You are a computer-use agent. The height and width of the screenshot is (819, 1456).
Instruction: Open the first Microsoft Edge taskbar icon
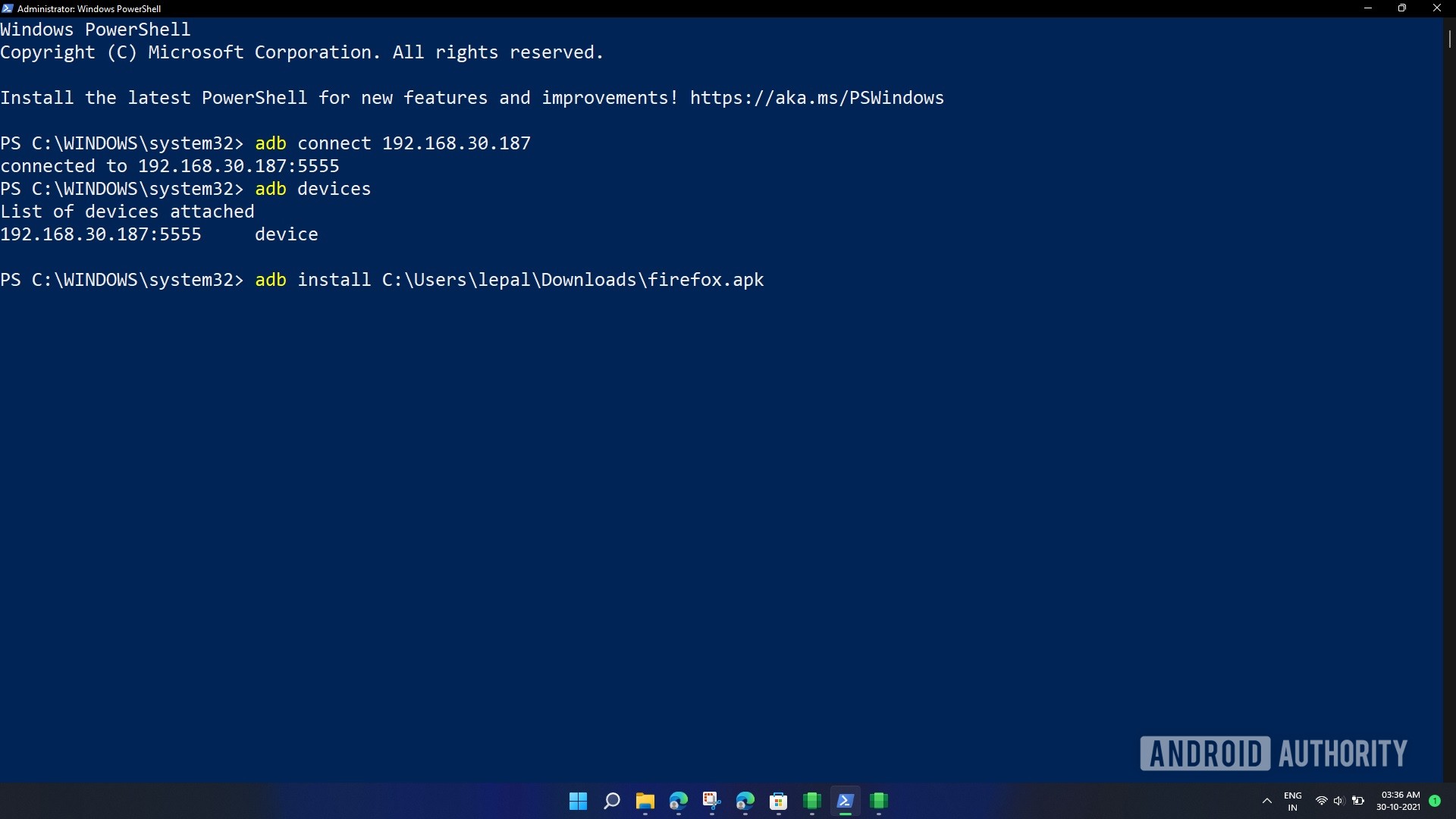coord(678,801)
